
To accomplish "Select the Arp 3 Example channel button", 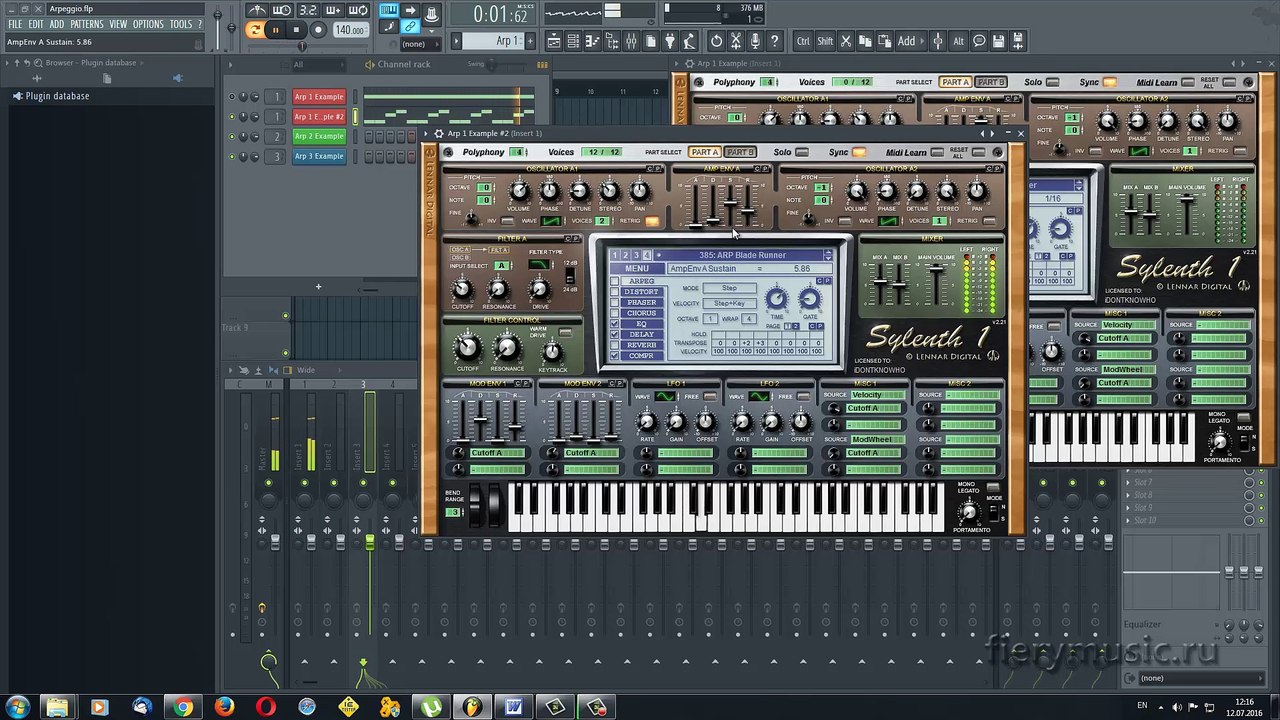I will coord(319,156).
